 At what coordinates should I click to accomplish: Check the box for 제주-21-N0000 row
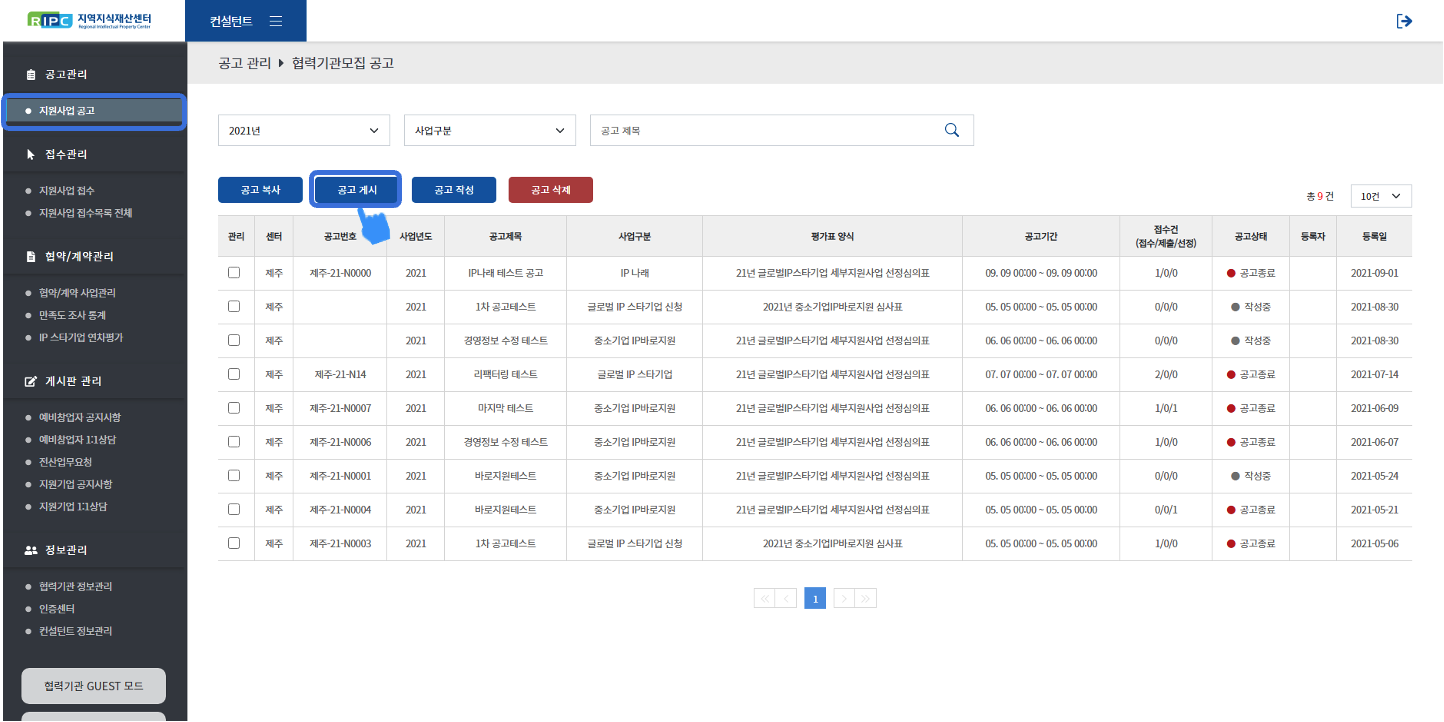tap(234, 273)
